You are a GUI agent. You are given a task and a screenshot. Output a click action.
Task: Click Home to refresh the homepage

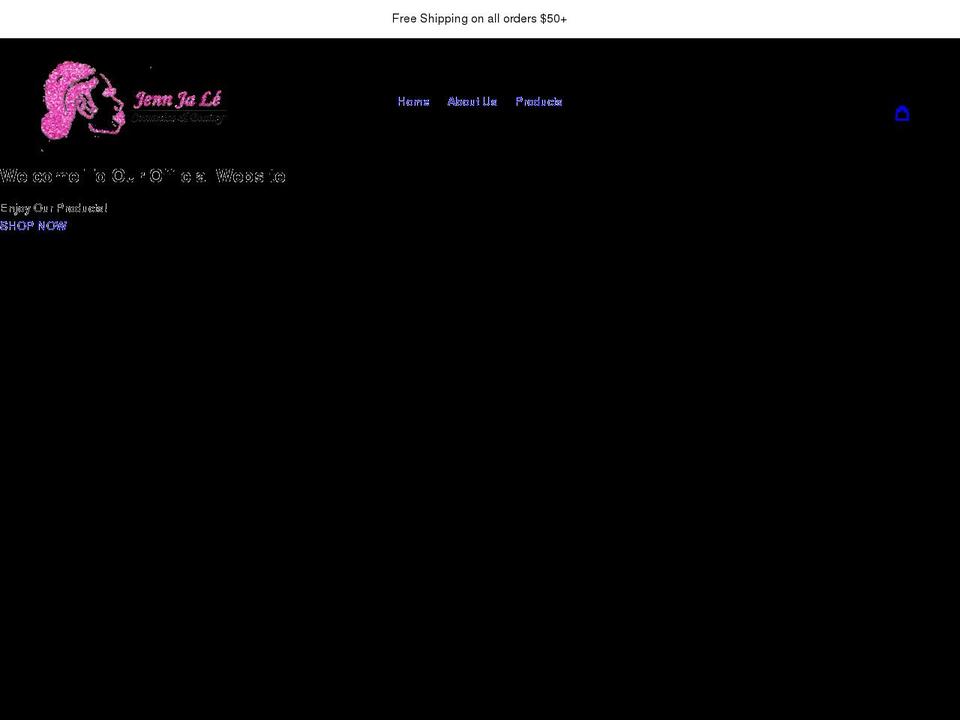413,101
